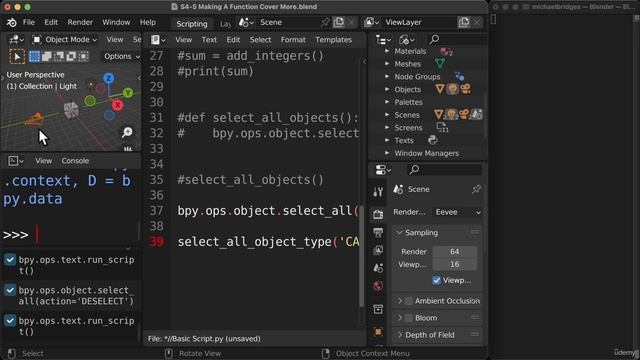Viewport: 640px width, 360px height.
Task: Expand the Window Managers tree row
Action: (x=387, y=153)
